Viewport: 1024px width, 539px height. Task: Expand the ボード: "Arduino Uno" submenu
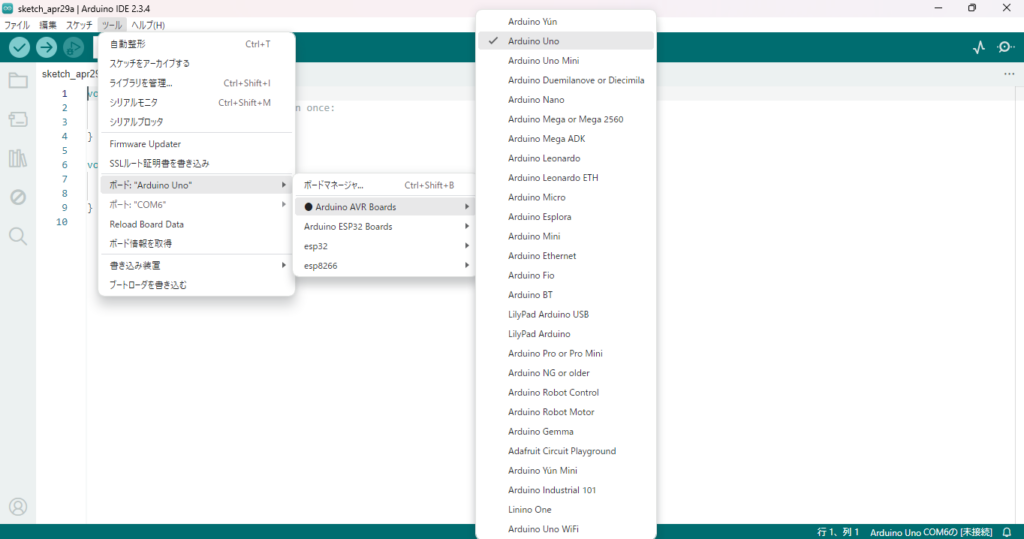point(197,185)
